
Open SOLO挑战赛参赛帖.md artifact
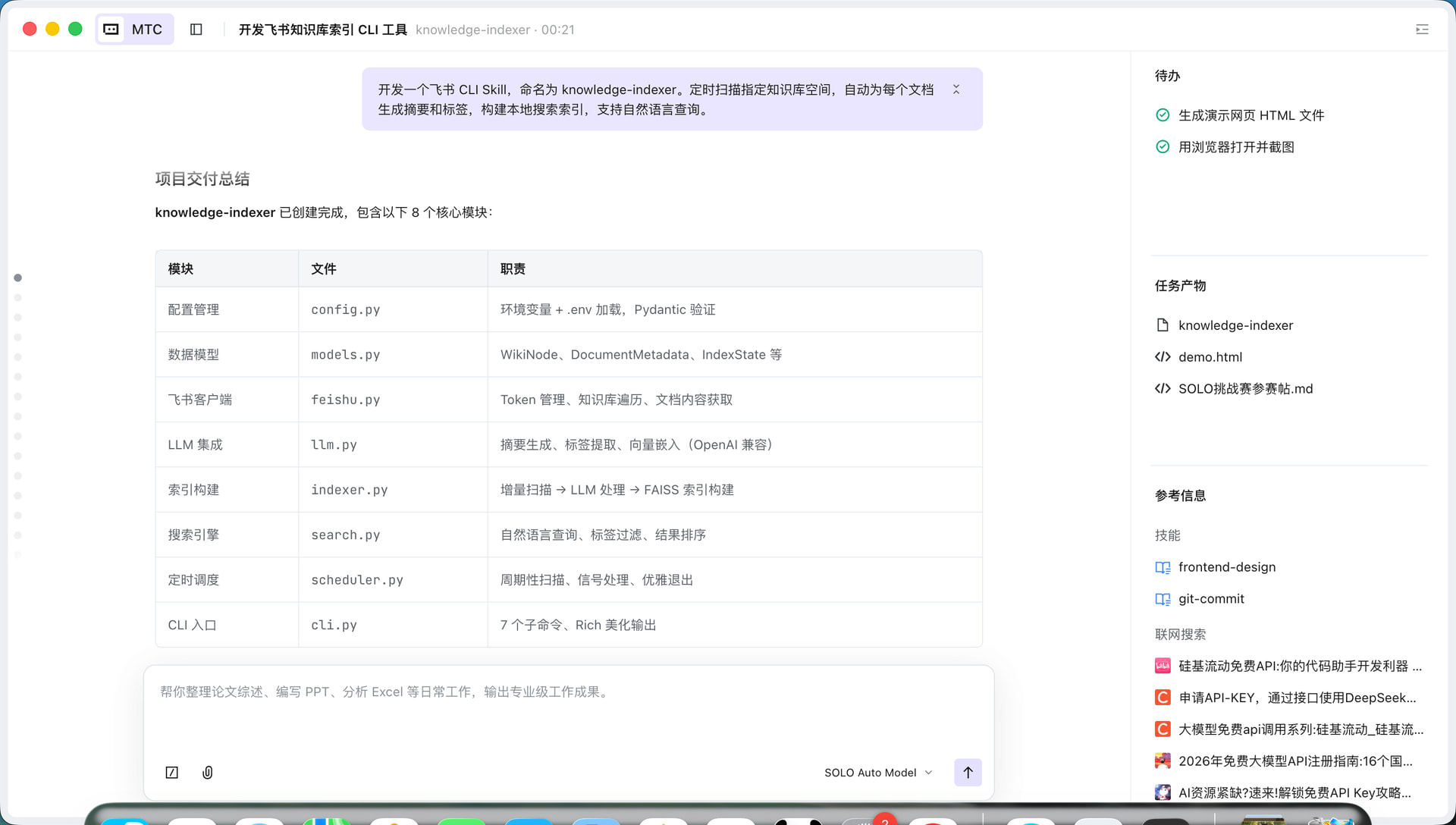(1244, 389)
